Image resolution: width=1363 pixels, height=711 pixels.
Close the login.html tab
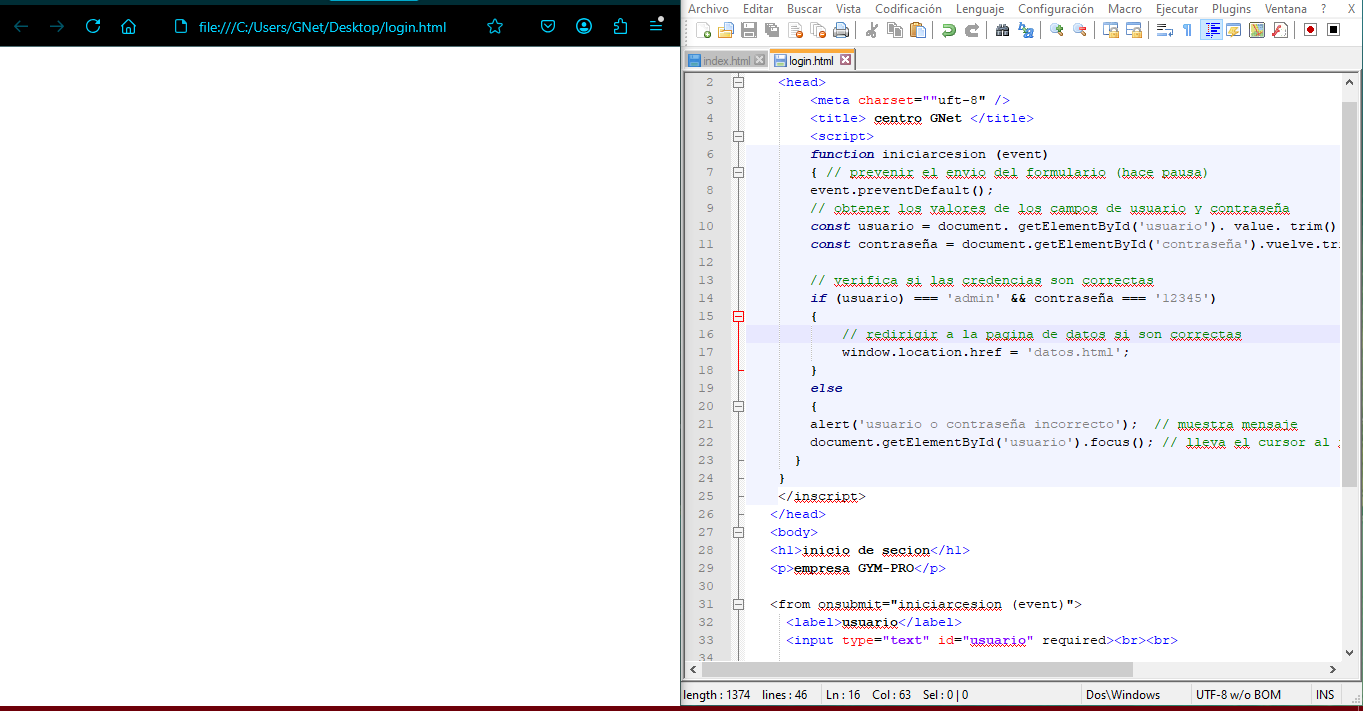pyautogui.click(x=845, y=61)
